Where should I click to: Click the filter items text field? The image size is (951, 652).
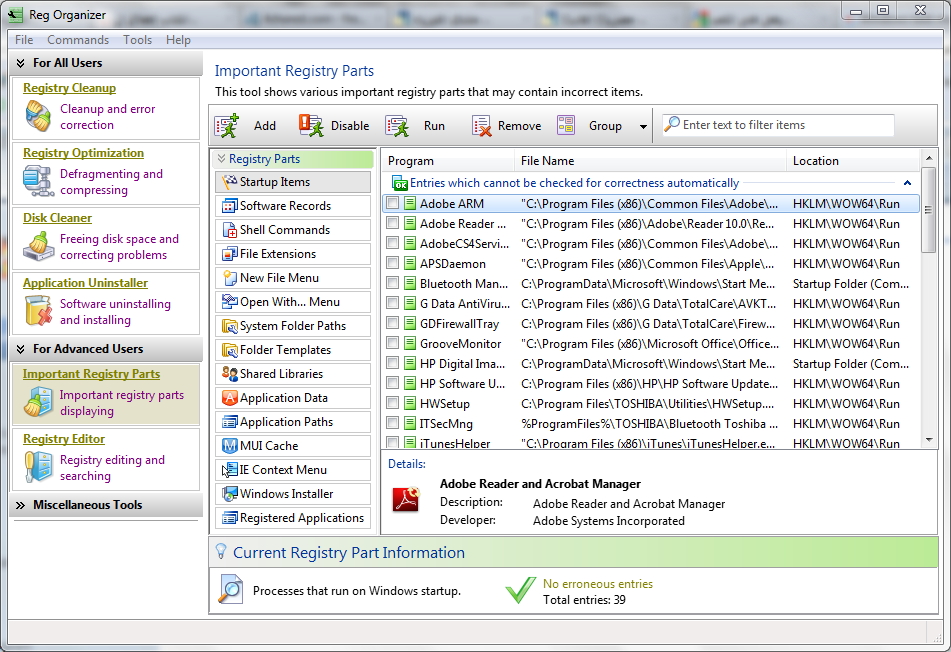click(785, 125)
